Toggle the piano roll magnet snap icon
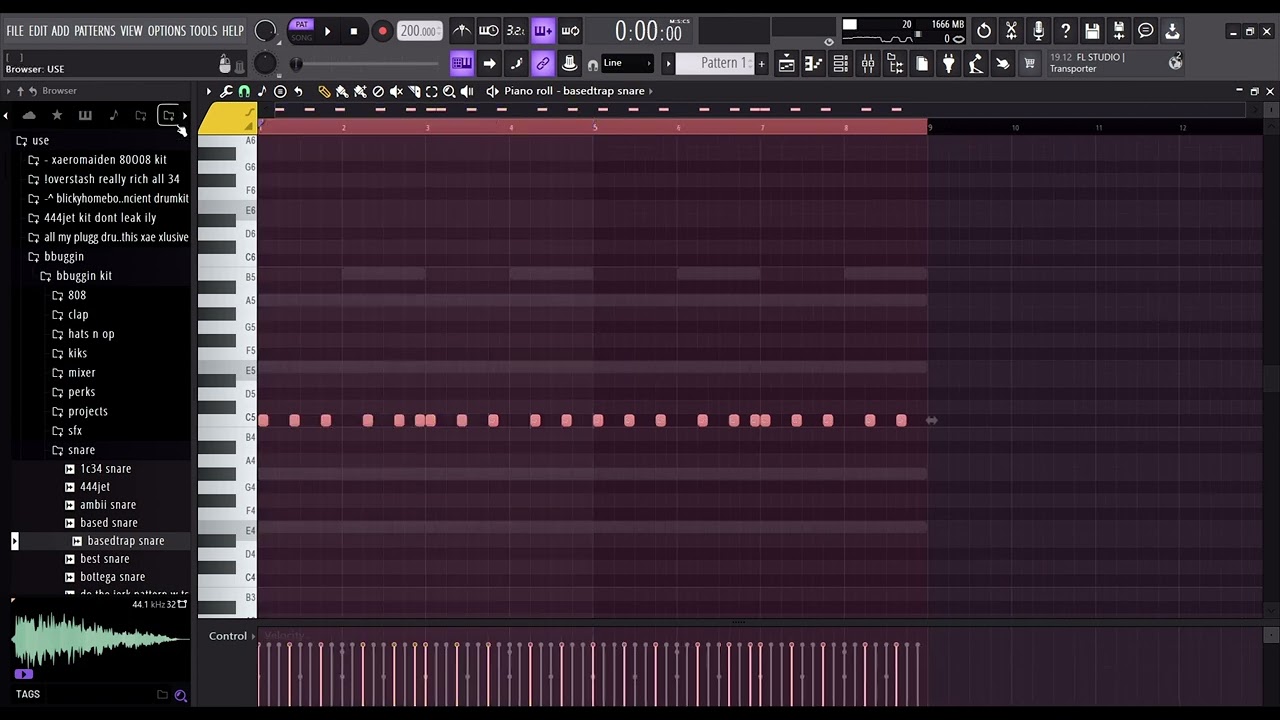 (244, 91)
